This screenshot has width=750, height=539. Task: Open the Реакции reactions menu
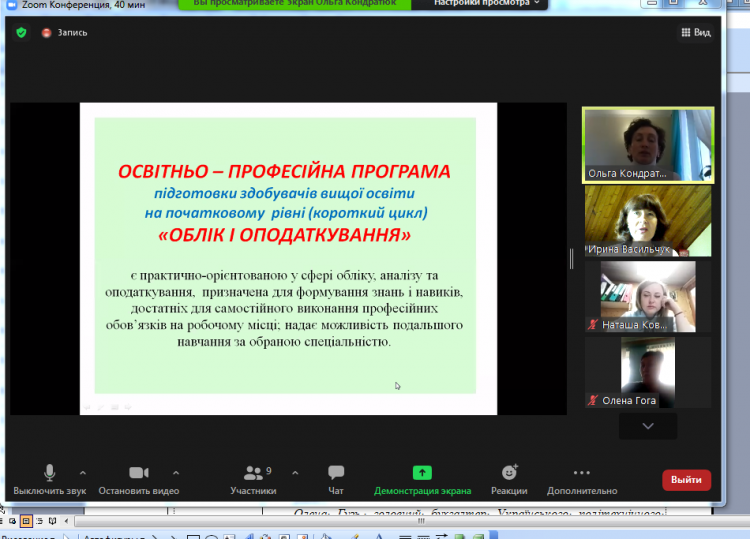pos(509,473)
